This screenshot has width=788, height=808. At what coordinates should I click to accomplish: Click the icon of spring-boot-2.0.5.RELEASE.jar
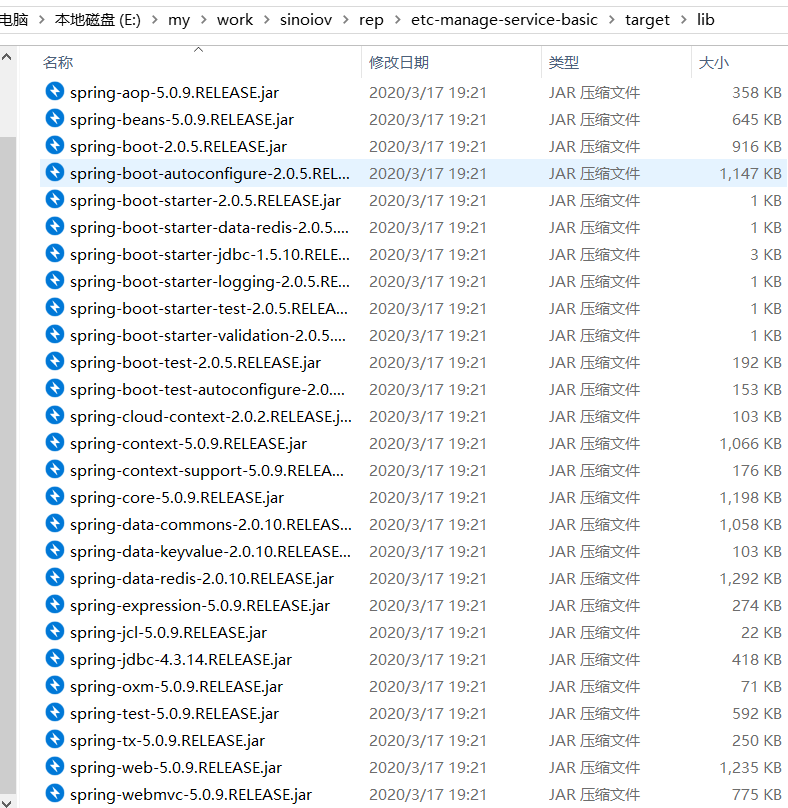(55, 145)
